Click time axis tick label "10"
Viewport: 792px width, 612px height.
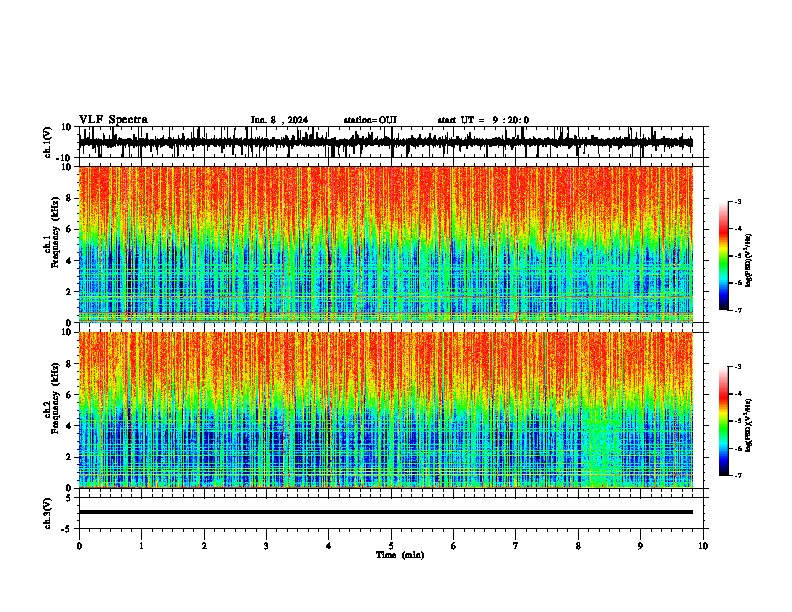[703, 546]
